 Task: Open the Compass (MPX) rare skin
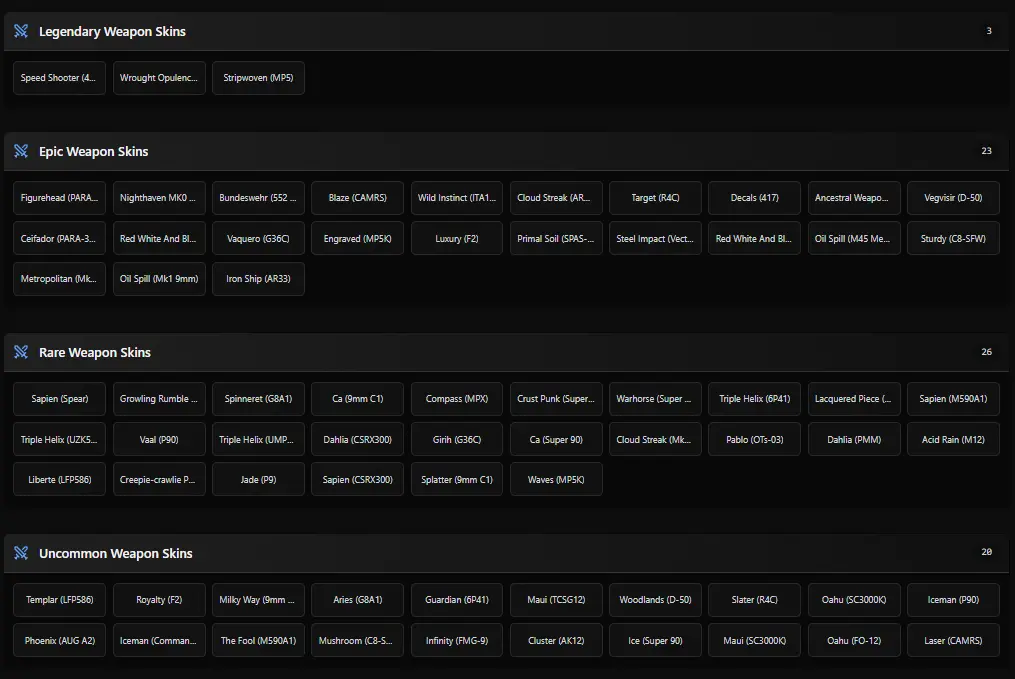(x=456, y=399)
